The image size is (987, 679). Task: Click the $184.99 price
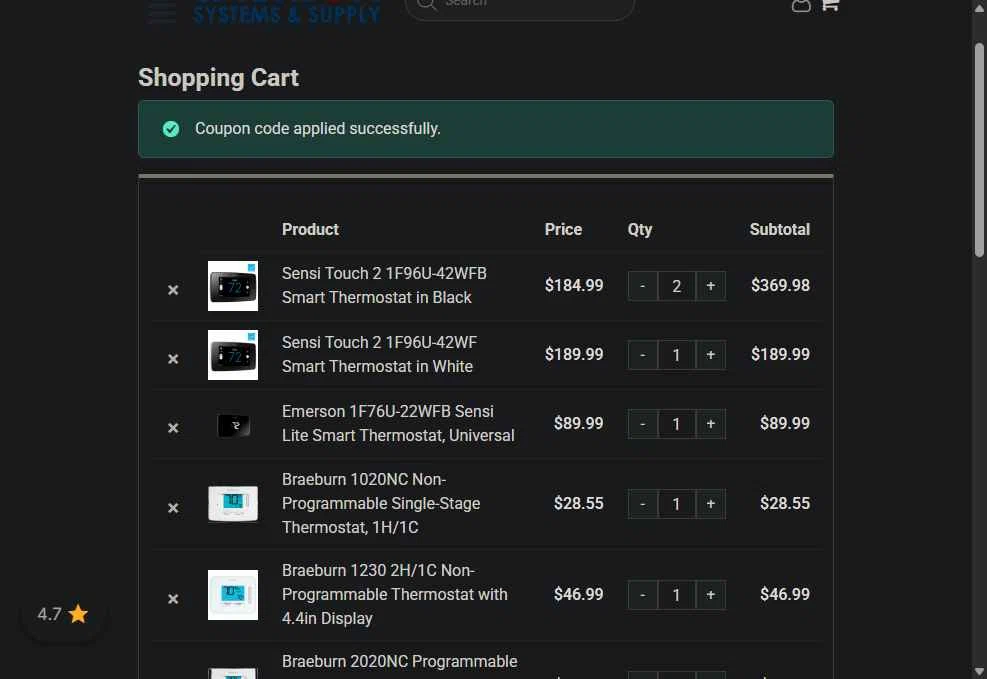pos(574,286)
